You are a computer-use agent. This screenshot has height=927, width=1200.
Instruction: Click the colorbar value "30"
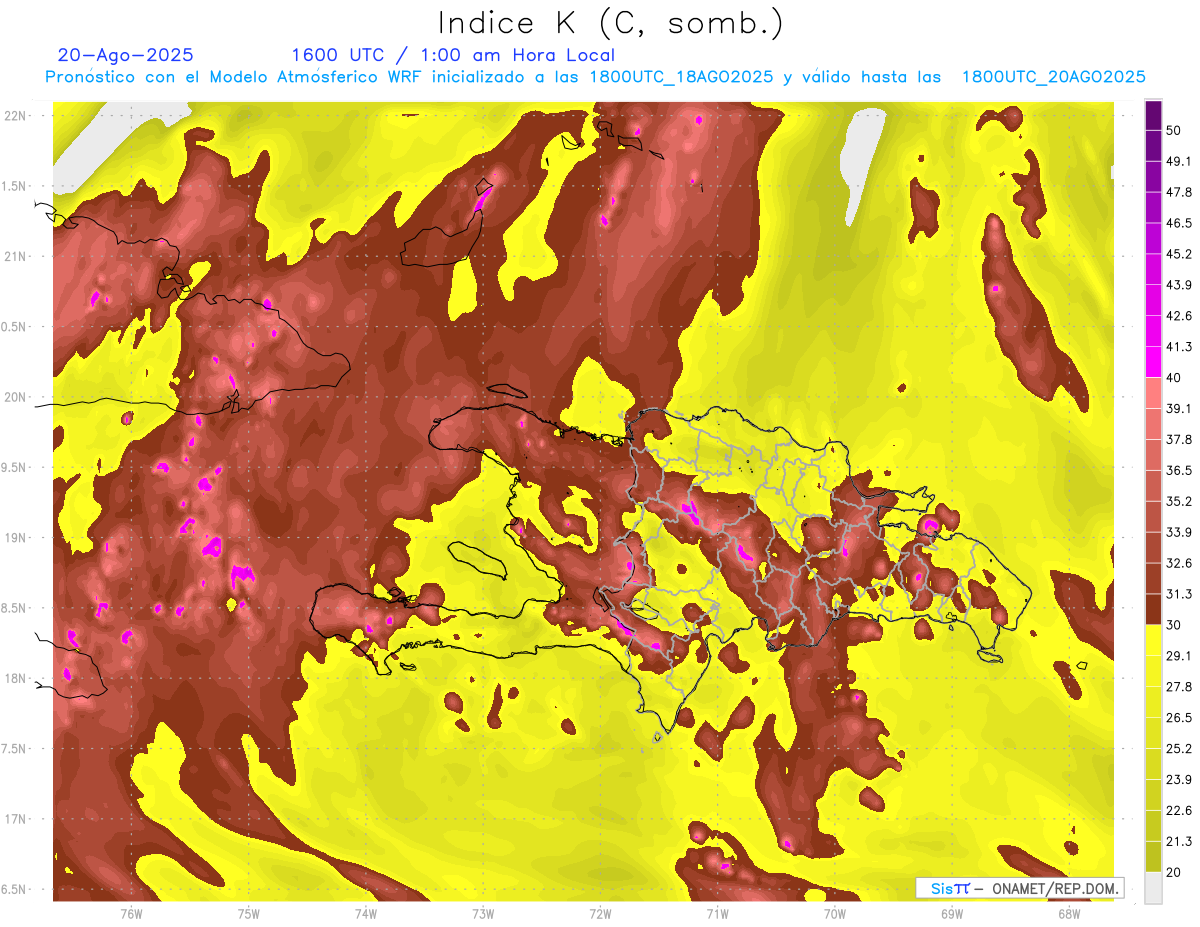[1174, 625]
